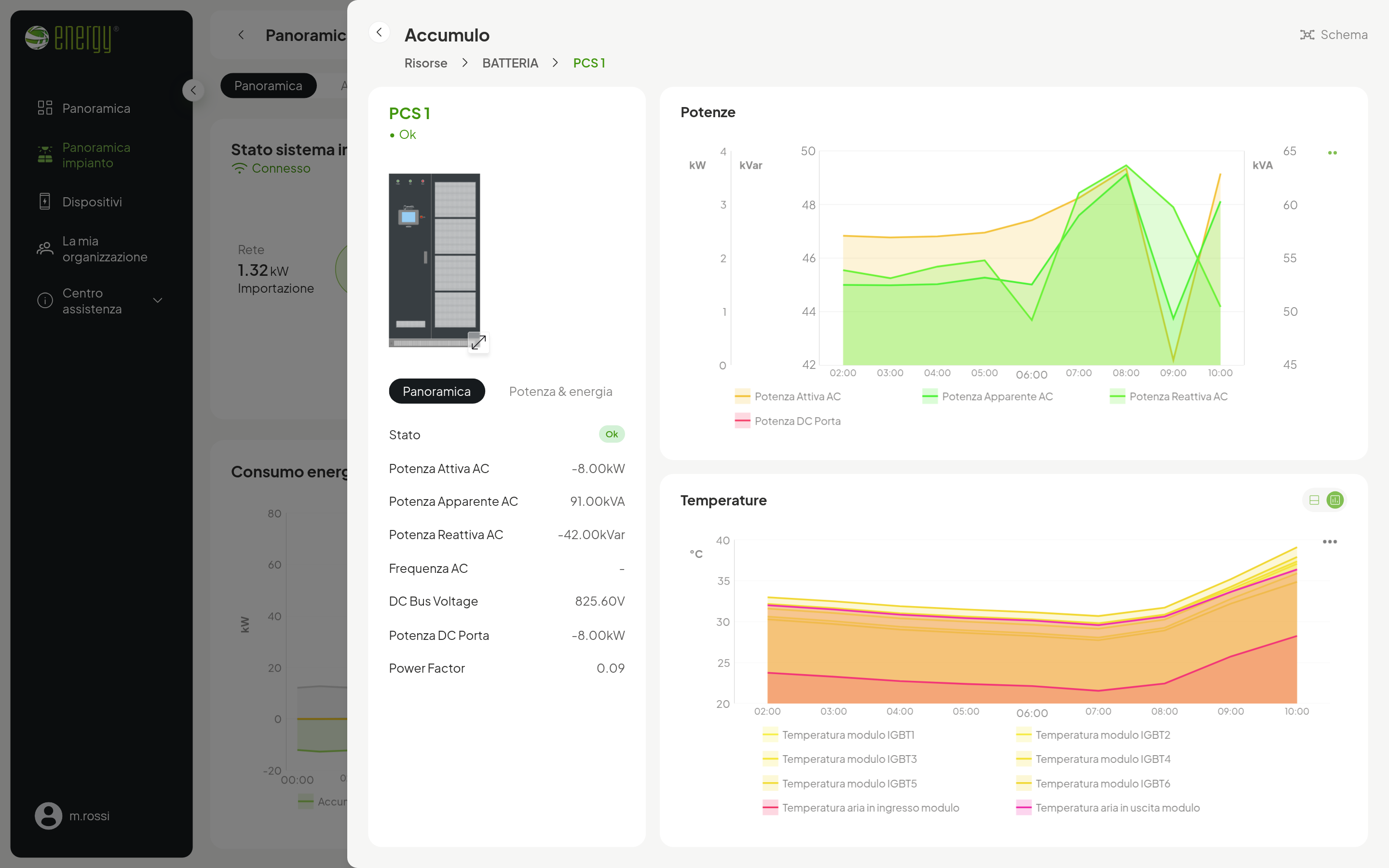Toggle Temperatura modulo IGBT1 legend

click(838, 735)
